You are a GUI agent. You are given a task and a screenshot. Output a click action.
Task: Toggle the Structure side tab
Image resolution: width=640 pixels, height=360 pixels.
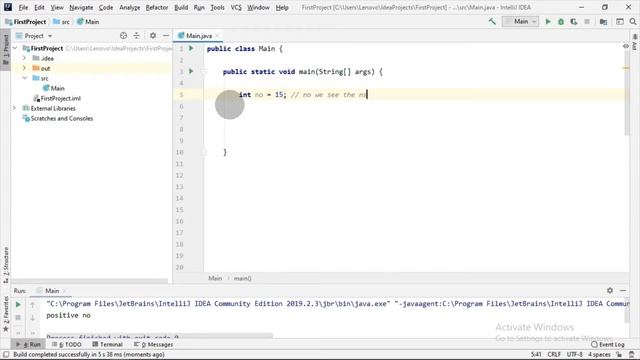tap(6, 265)
